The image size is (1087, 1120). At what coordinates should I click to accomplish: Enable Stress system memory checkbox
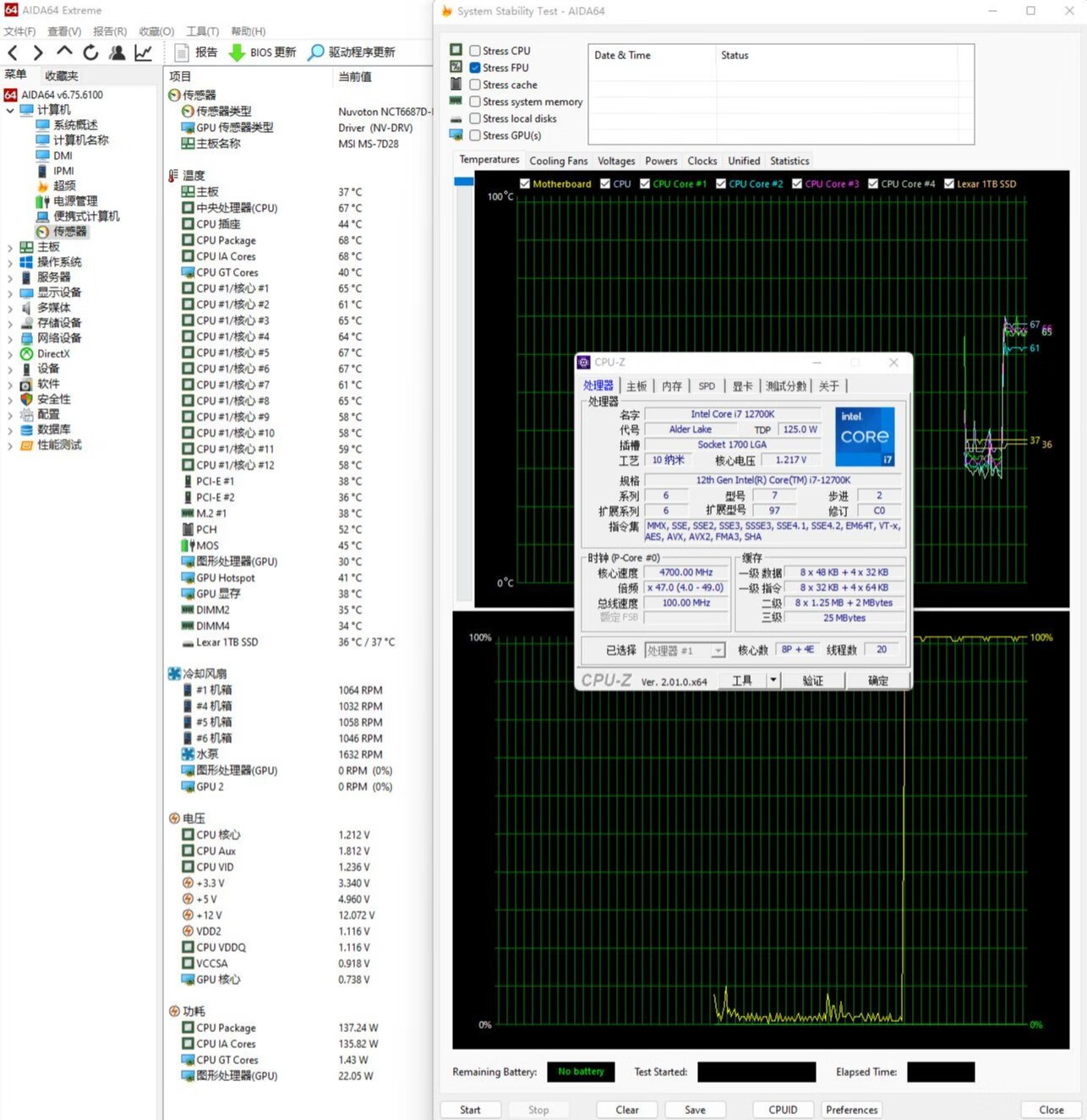tap(475, 101)
